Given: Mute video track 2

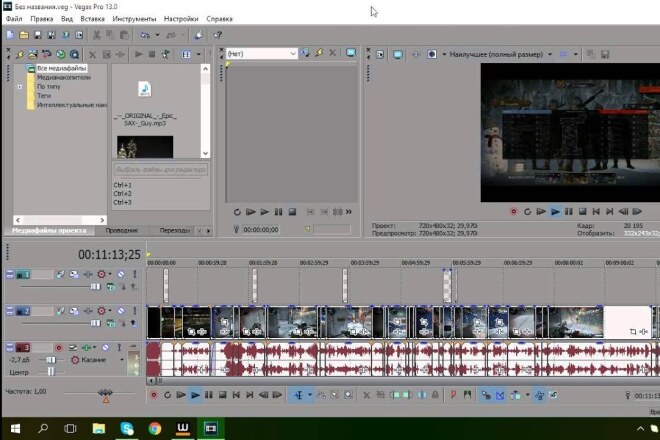Looking at the screenshot, I should tap(121, 311).
